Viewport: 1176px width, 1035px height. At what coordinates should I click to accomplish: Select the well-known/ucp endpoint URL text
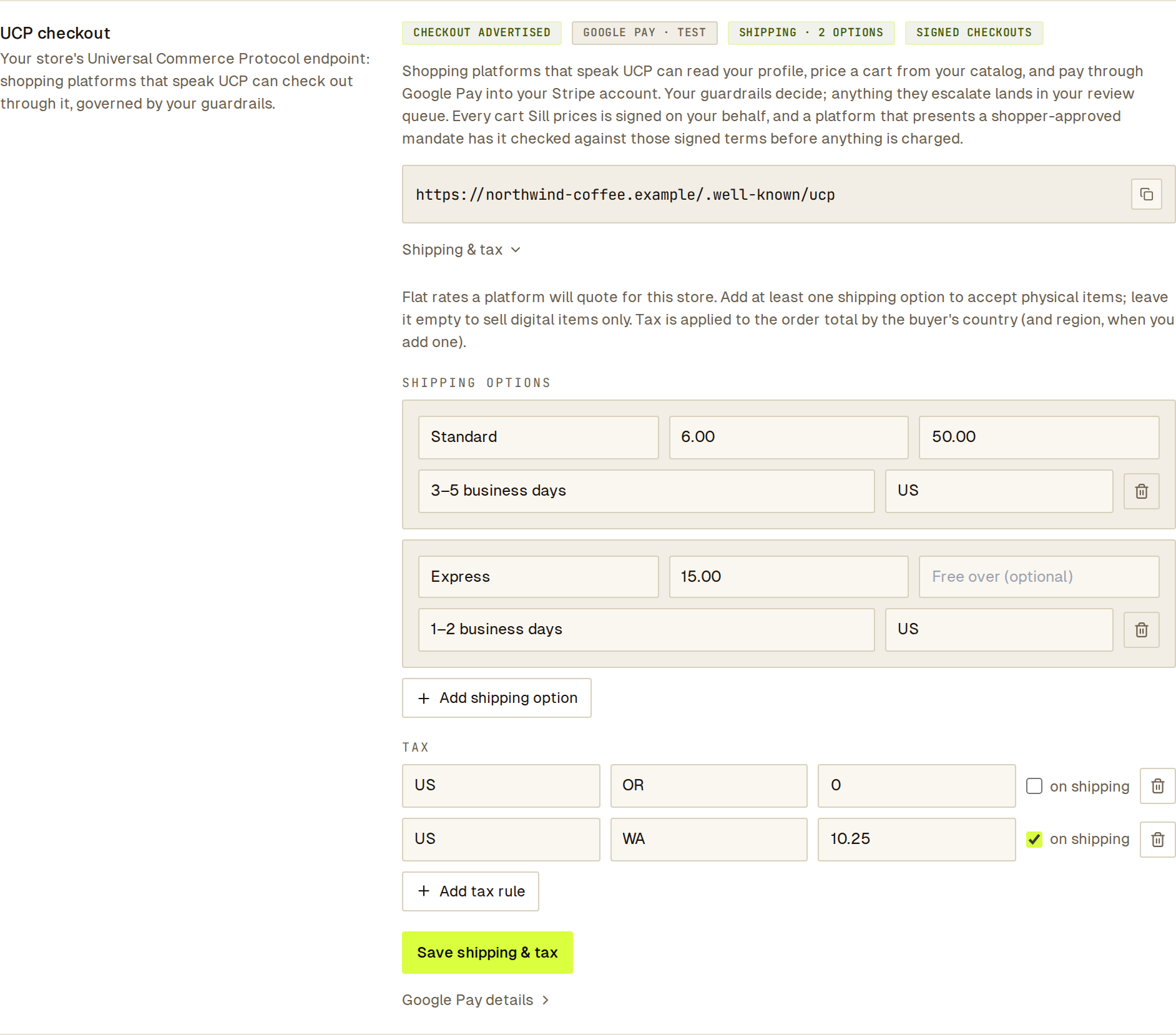pos(625,195)
